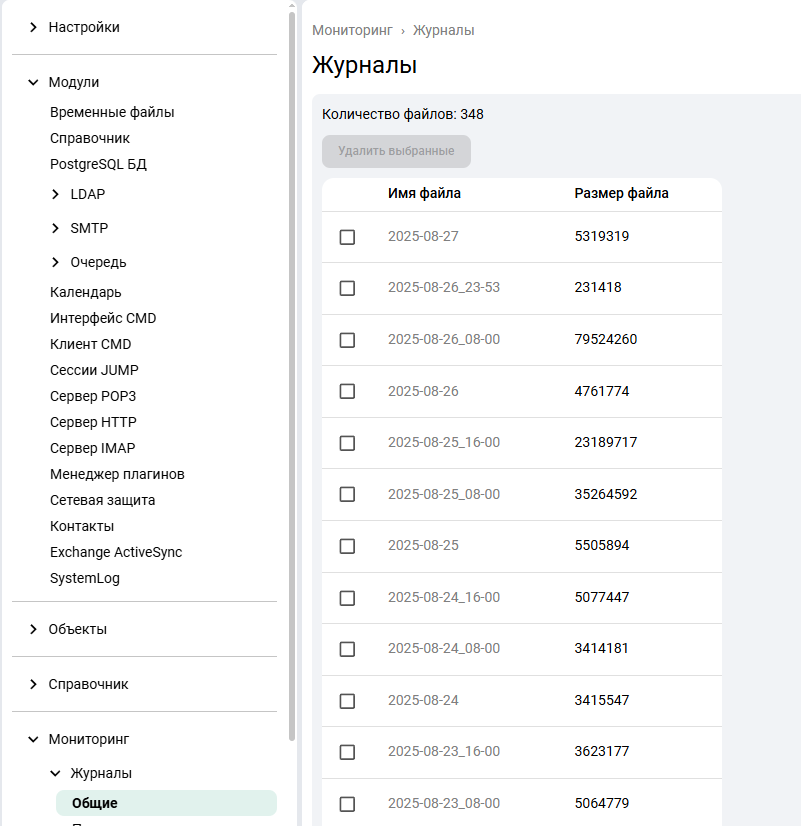
Task: Expand the Объекты section chevron
Action: [x=33, y=630]
